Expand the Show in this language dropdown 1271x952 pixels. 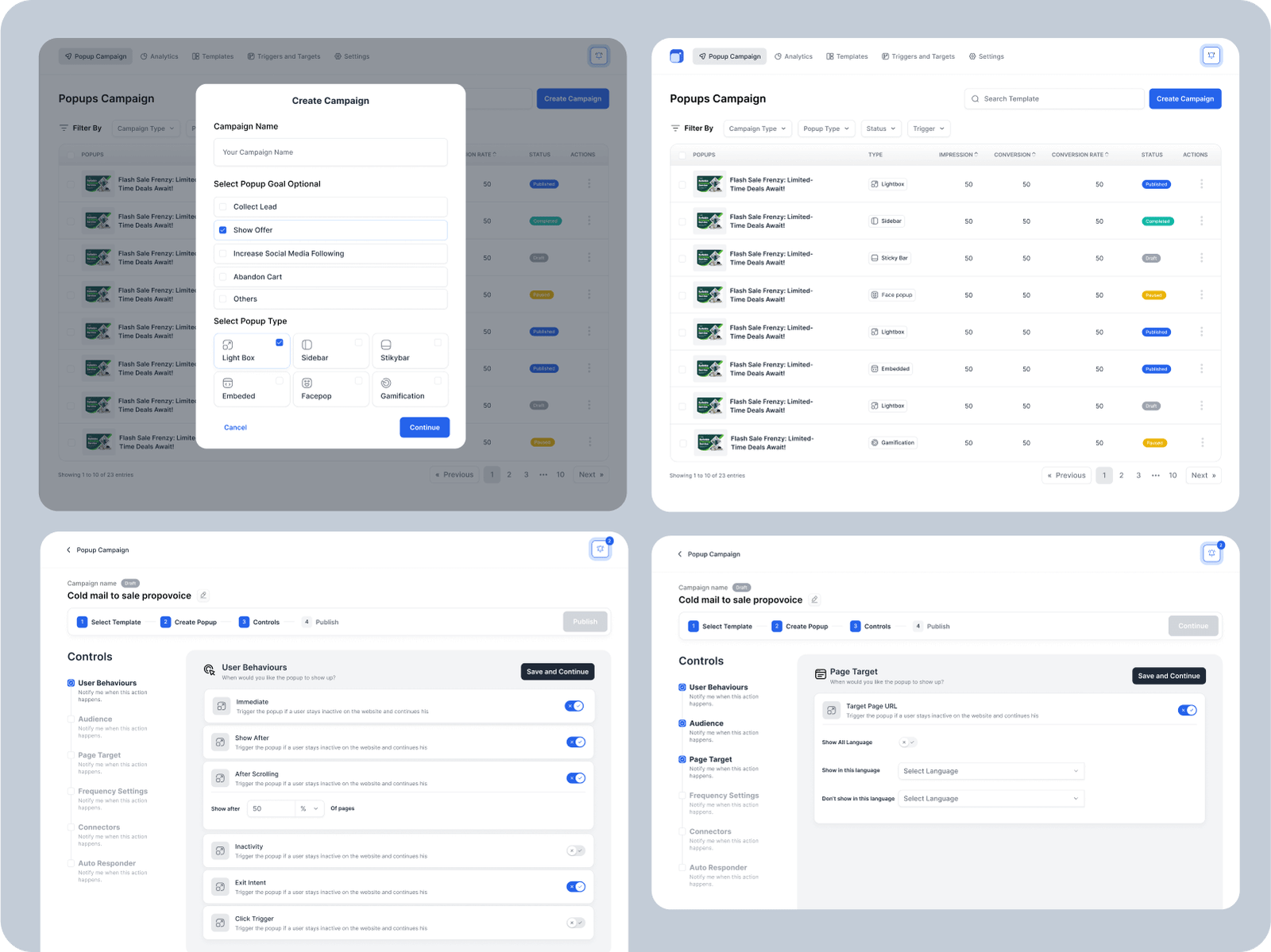[x=990, y=771]
